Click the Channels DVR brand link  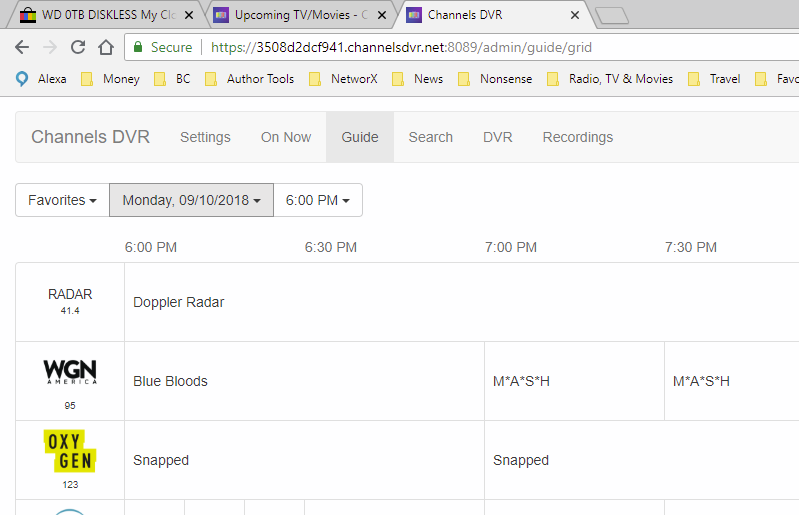90,137
